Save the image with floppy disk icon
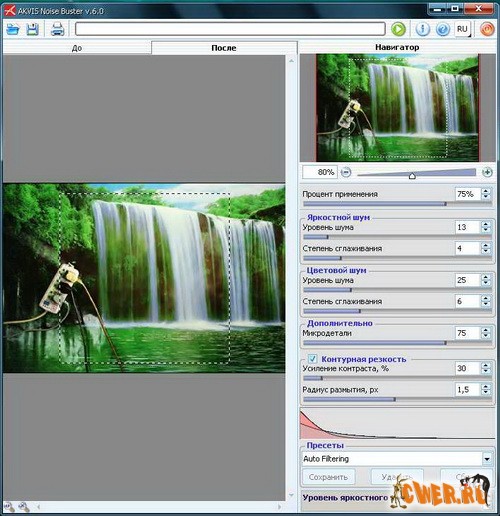Viewport: 500px width, 516px height. [33, 29]
